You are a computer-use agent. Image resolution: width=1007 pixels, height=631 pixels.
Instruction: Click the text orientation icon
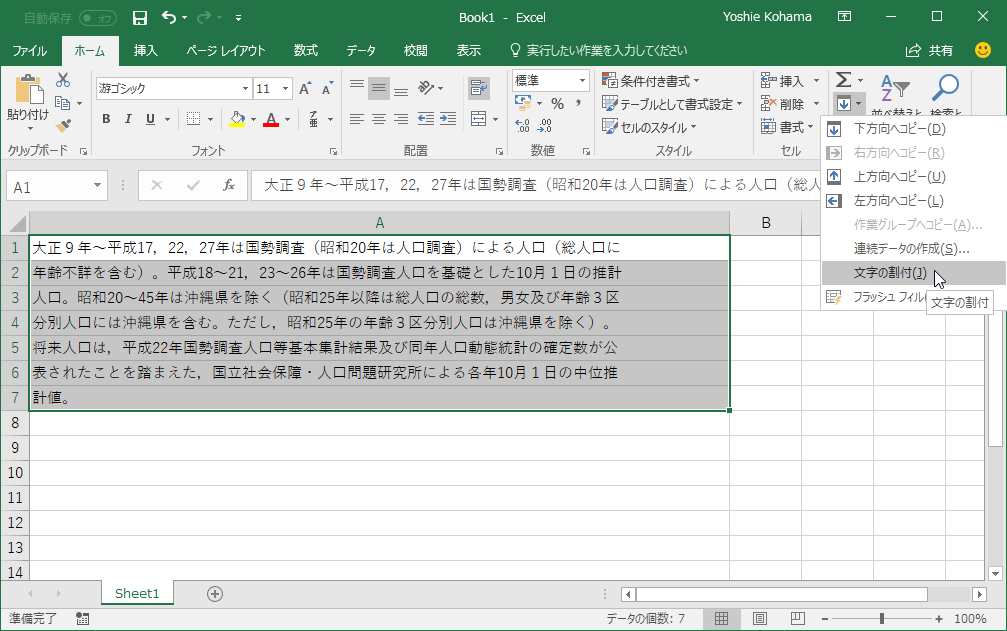(426, 88)
